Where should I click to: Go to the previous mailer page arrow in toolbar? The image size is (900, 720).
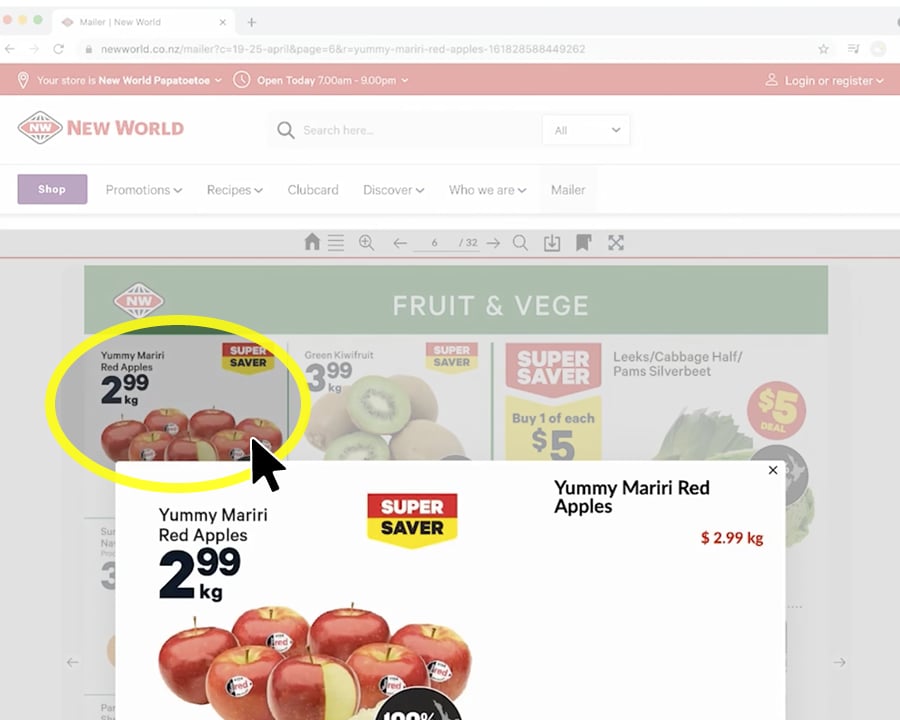click(x=400, y=243)
